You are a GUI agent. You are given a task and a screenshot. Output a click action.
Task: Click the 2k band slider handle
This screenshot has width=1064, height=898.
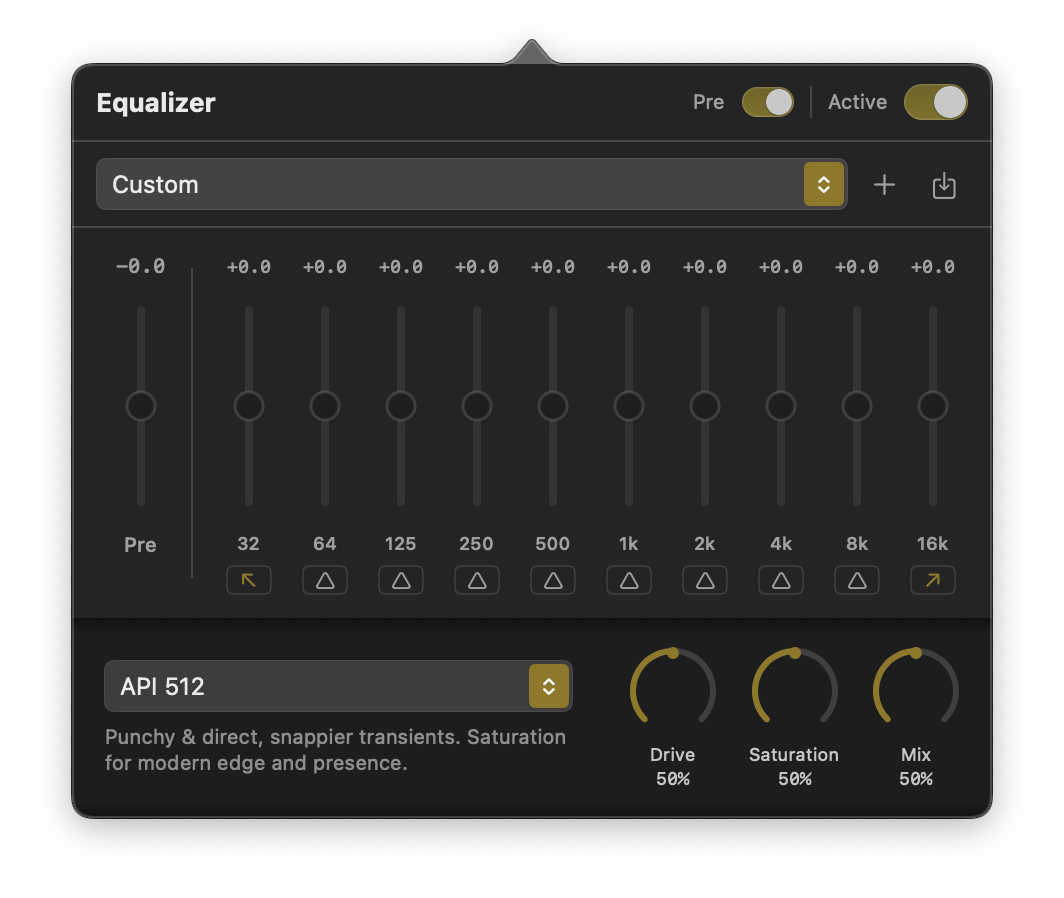[705, 407]
